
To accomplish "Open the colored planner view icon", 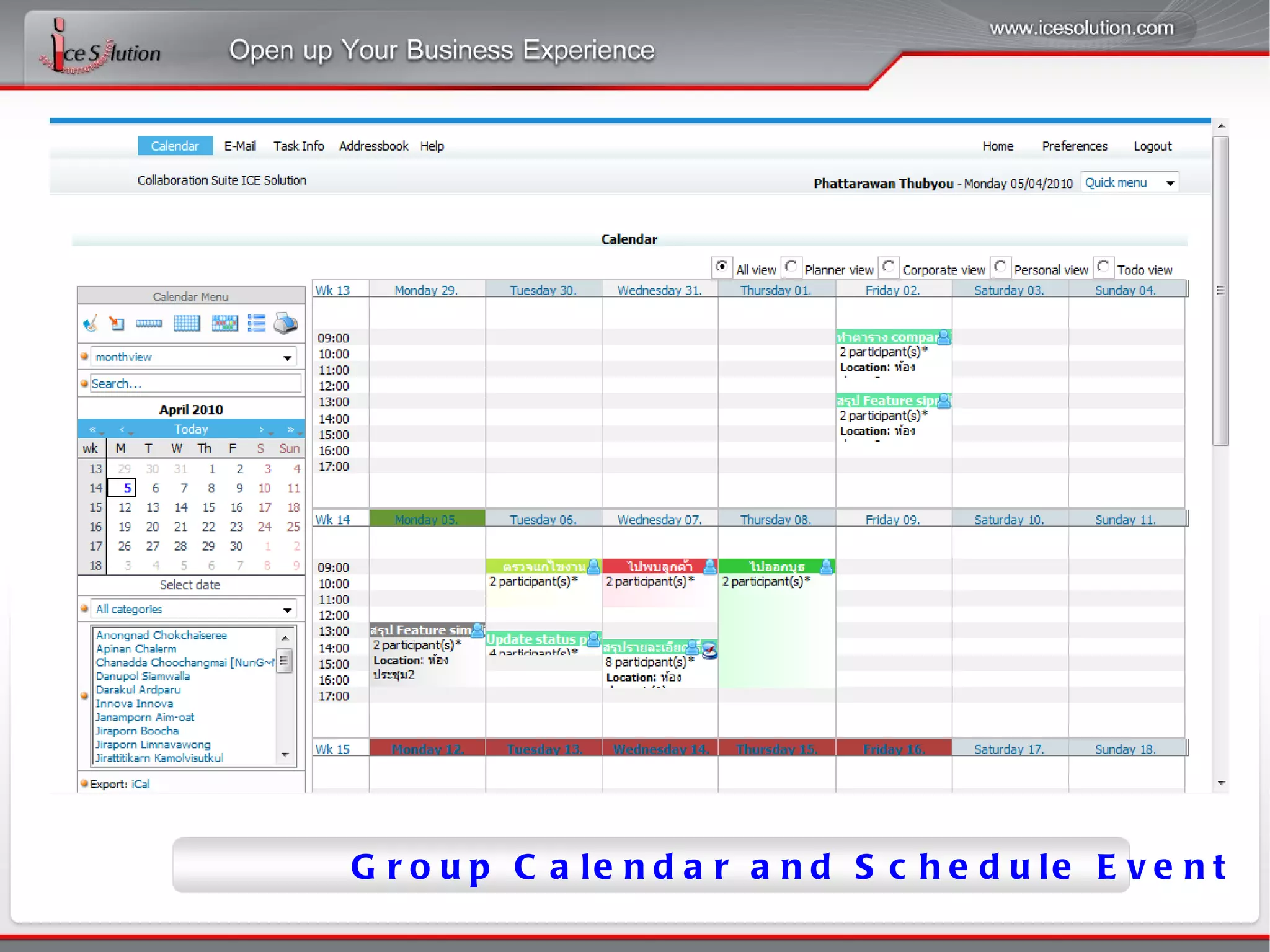I will [x=224, y=323].
